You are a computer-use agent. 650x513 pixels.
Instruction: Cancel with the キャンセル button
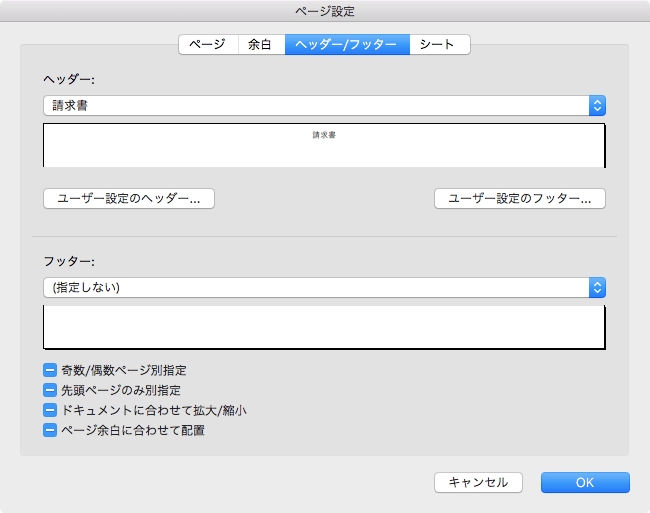click(x=478, y=482)
